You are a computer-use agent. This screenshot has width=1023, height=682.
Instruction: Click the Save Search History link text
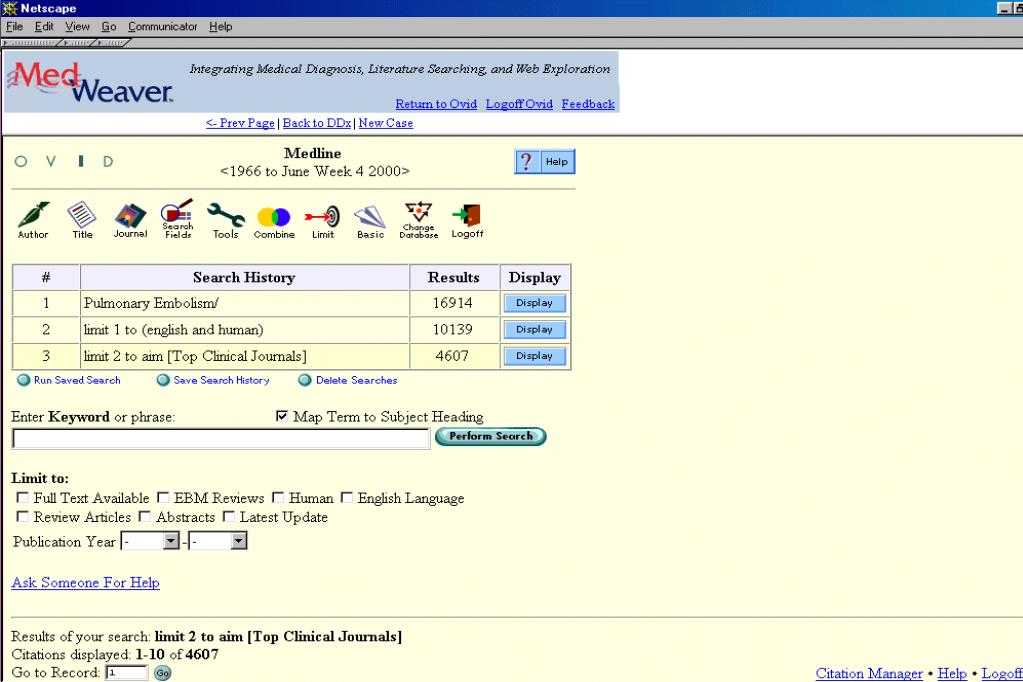(x=221, y=380)
